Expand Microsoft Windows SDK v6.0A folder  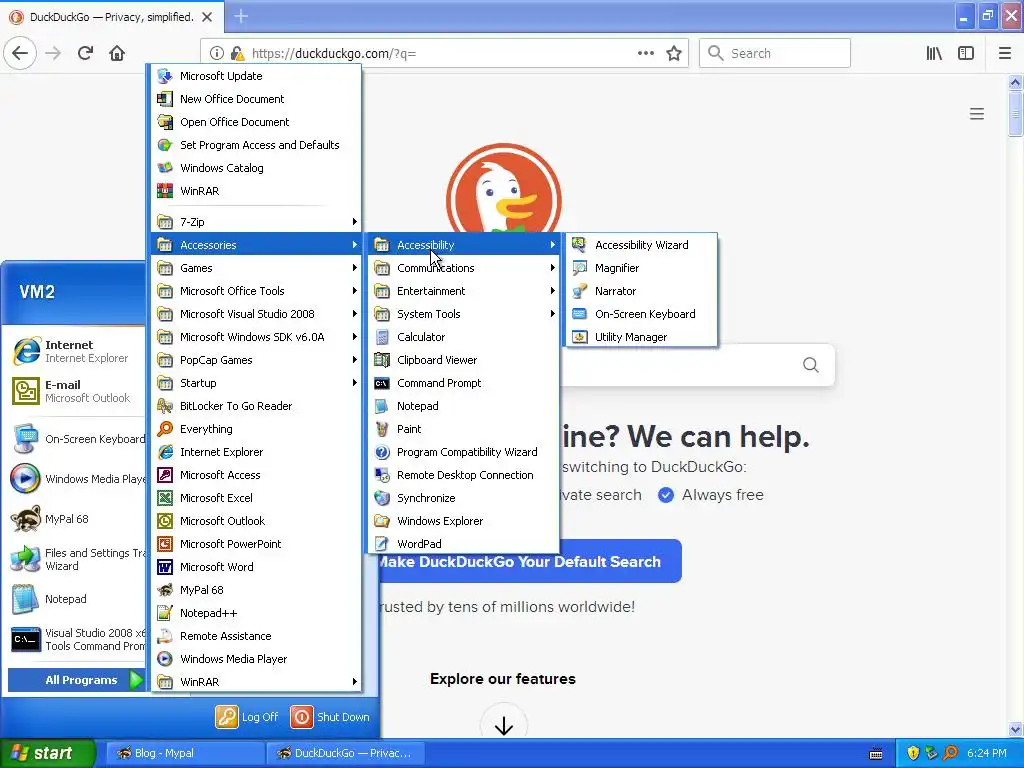point(256,337)
